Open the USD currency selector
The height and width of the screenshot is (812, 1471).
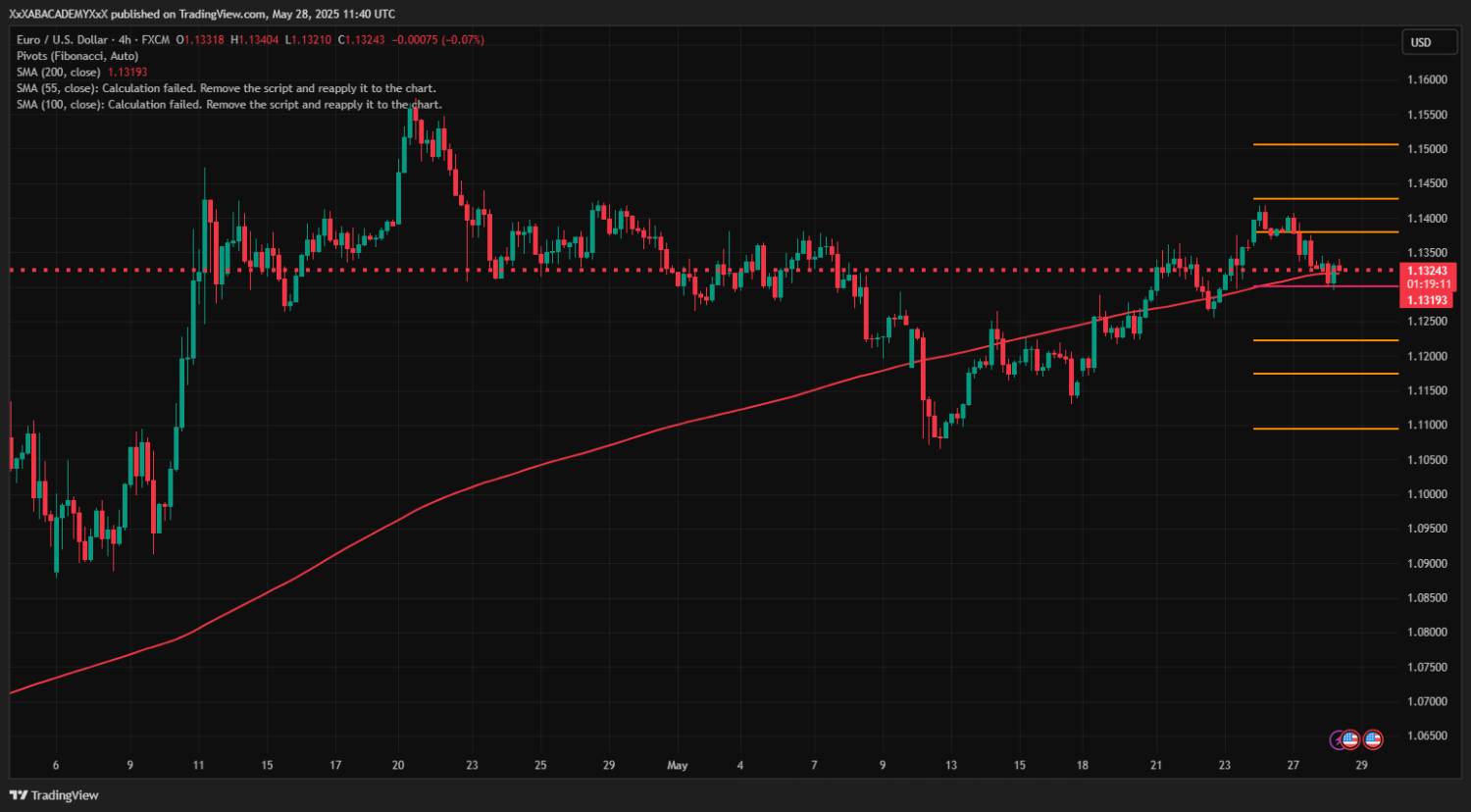coord(1421,42)
